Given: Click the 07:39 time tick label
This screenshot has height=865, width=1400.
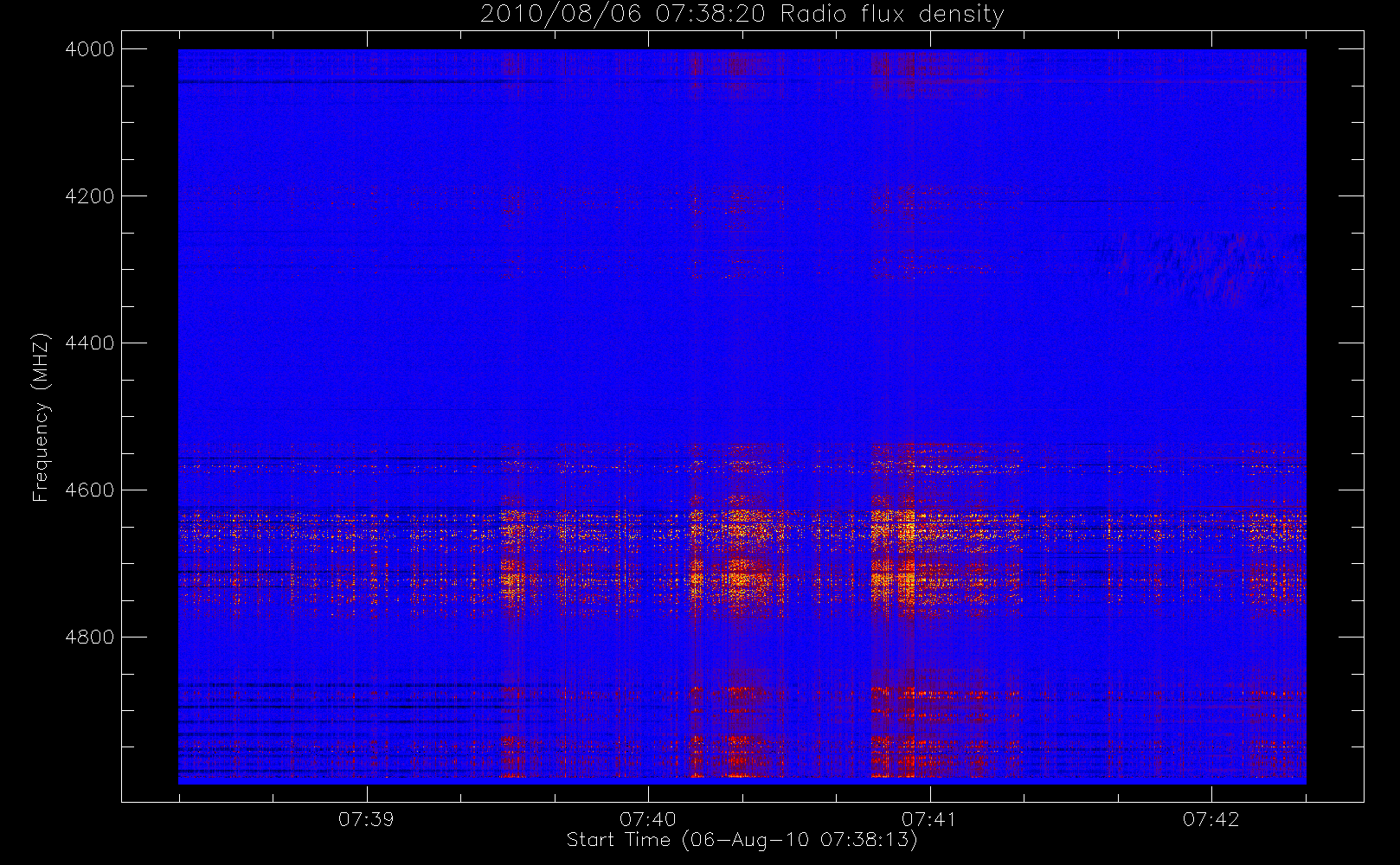Looking at the screenshot, I should pyautogui.click(x=366, y=819).
